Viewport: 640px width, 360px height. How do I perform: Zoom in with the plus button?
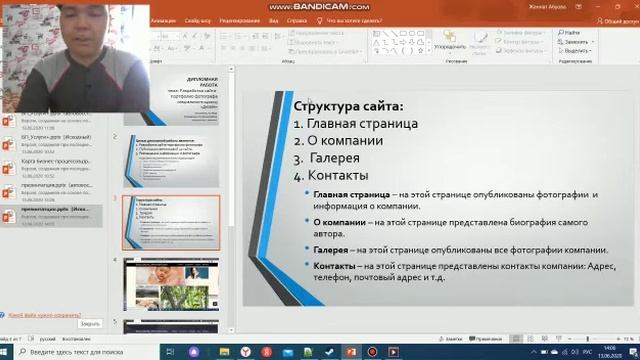[618, 339]
